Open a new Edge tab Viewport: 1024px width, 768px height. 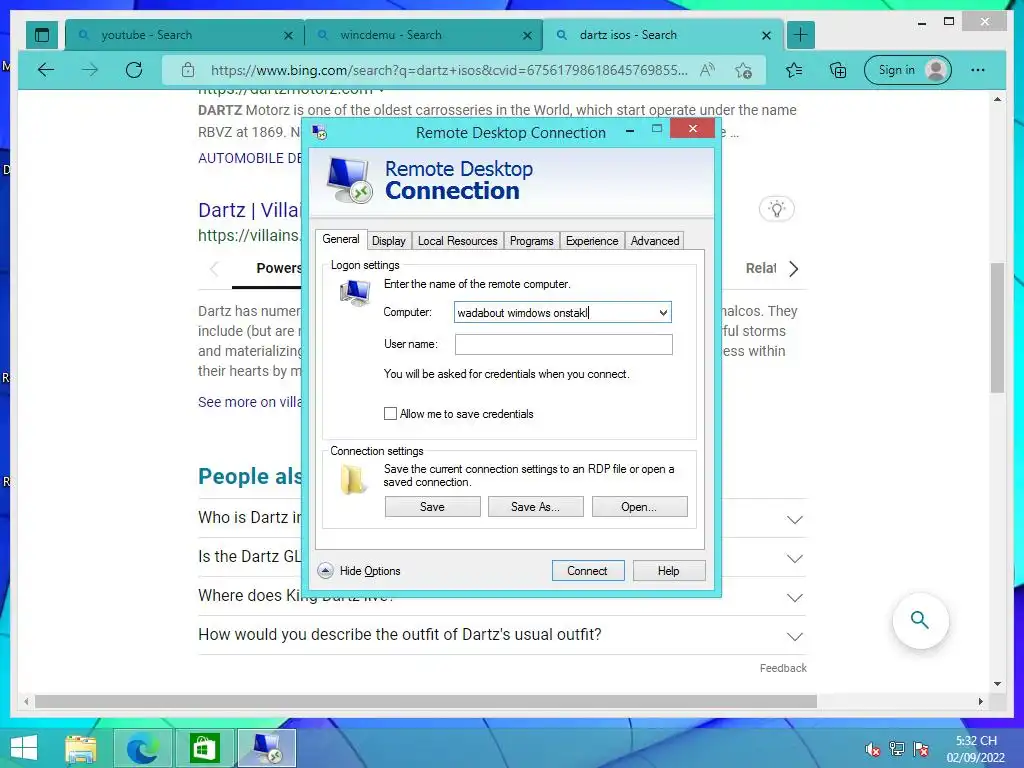click(x=801, y=35)
